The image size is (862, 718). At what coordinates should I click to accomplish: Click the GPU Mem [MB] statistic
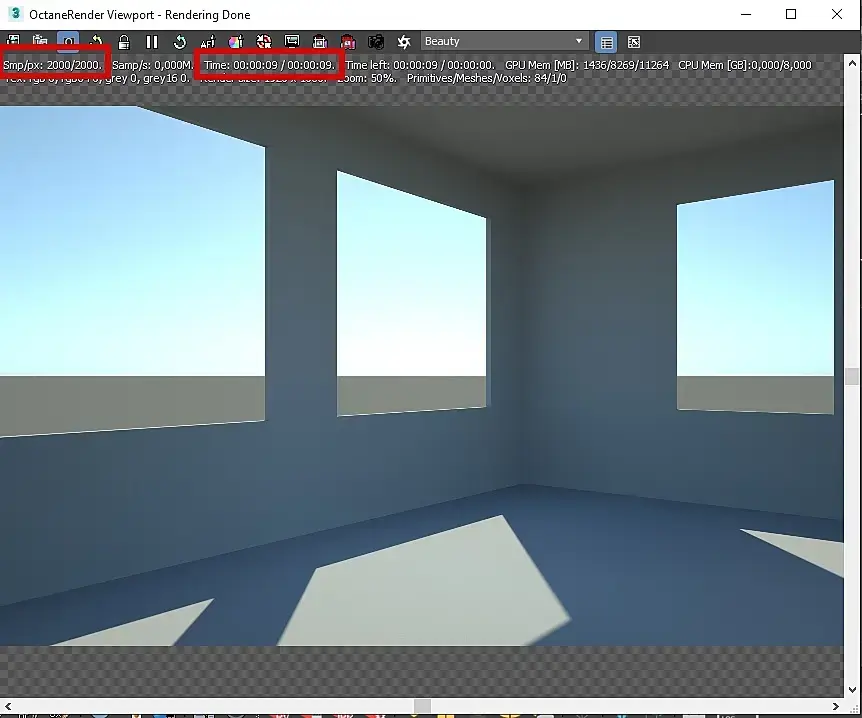[587, 65]
